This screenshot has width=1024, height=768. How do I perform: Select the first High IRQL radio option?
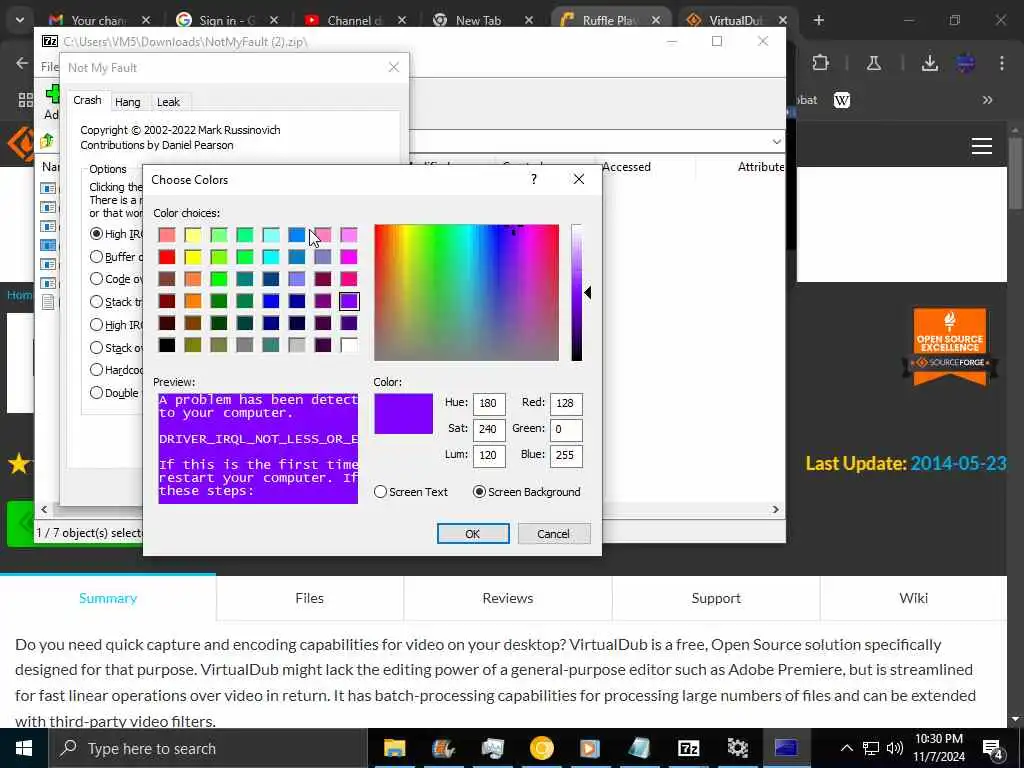tap(96, 234)
